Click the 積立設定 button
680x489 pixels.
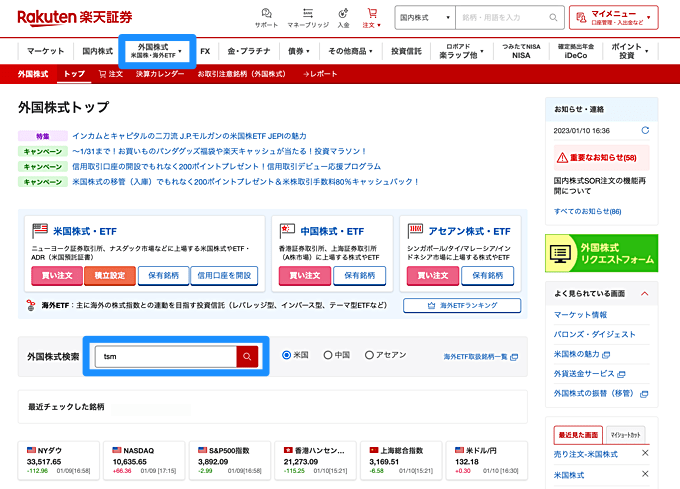110,276
